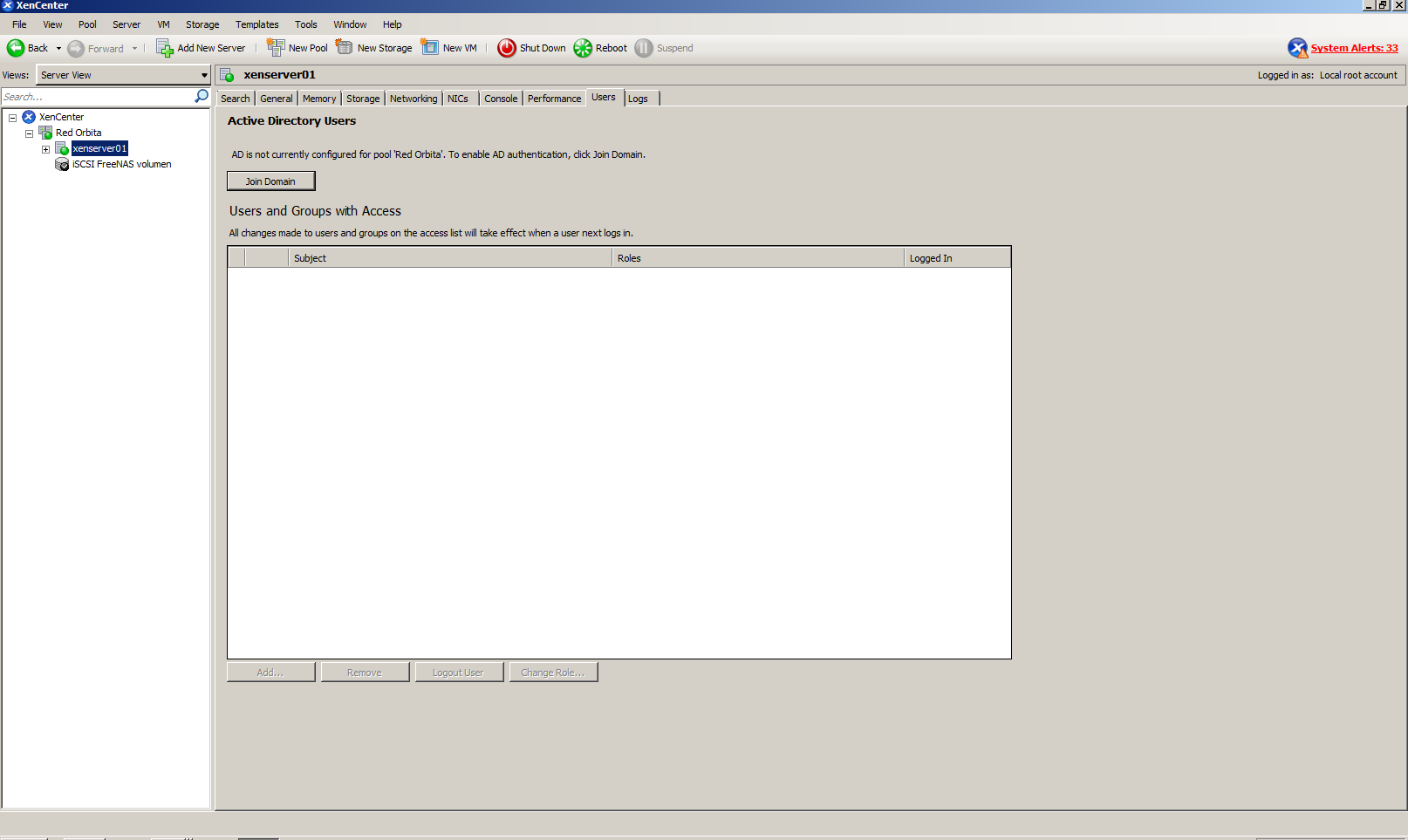The height and width of the screenshot is (840, 1408).
Task: Select the New Pool toolbar icon
Action: pos(276,48)
